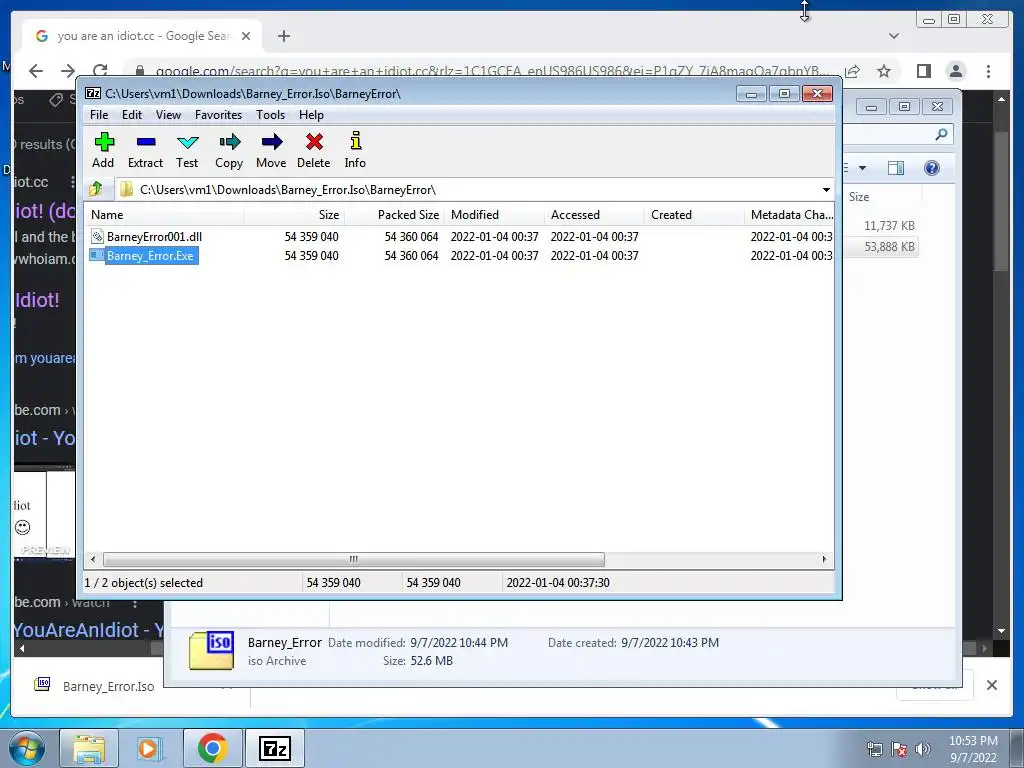Click the 7-Zip taskbar icon

pos(274,748)
